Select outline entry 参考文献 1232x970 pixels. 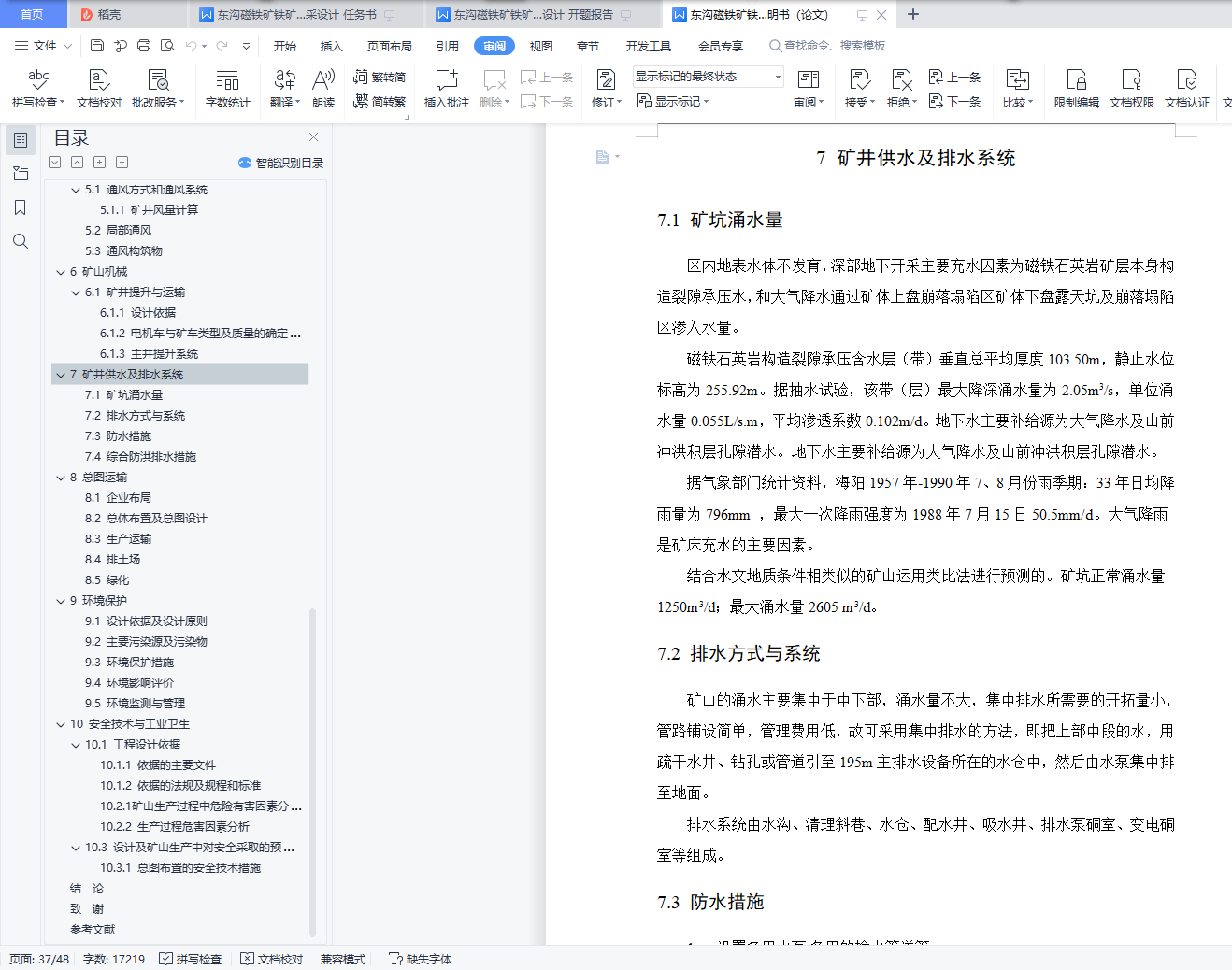[x=93, y=930]
